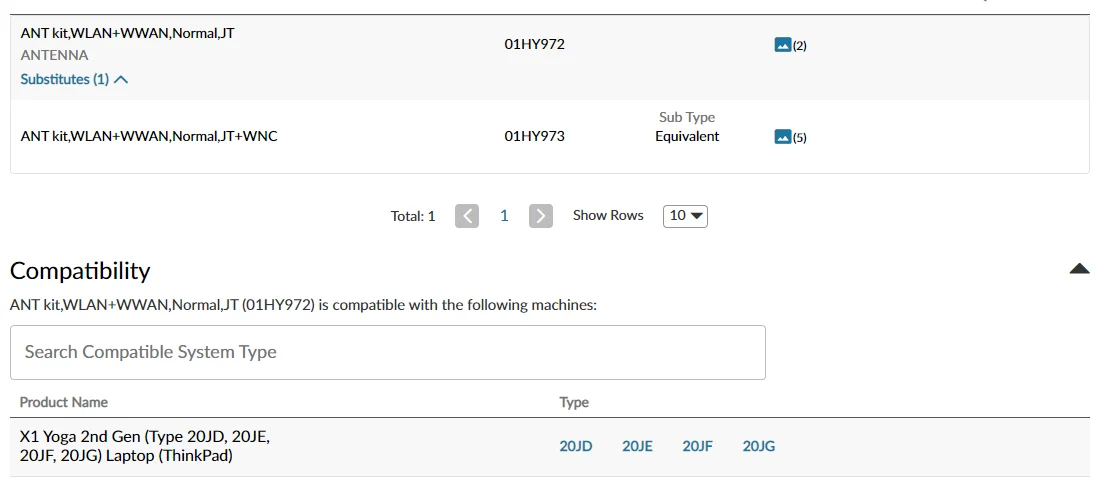Click the Equivalent sub type label
This screenshot has width=1113, height=501.
point(687,136)
